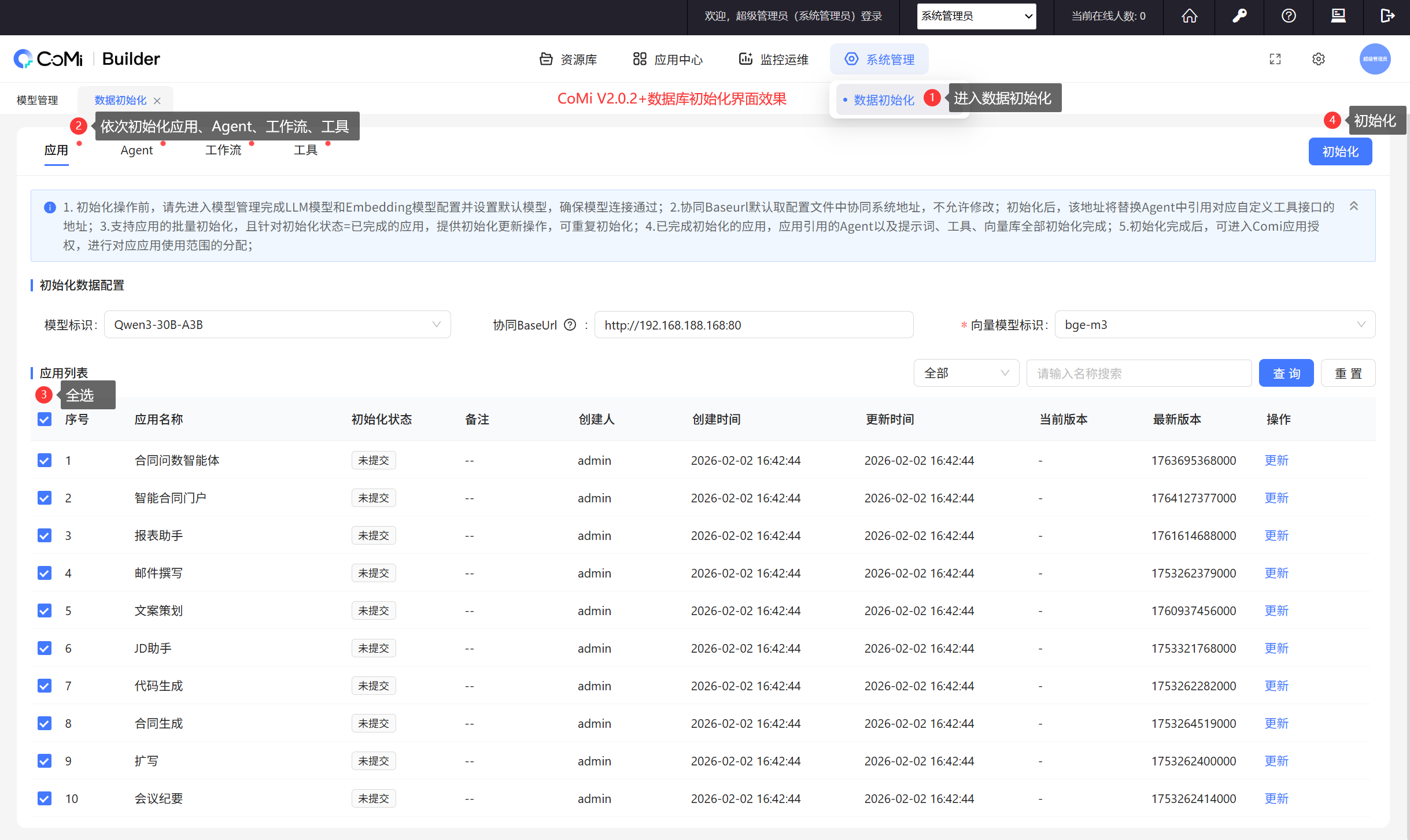This screenshot has height=840, width=1410.
Task: Toggle the fullscreen expand icon
Action: [1275, 59]
